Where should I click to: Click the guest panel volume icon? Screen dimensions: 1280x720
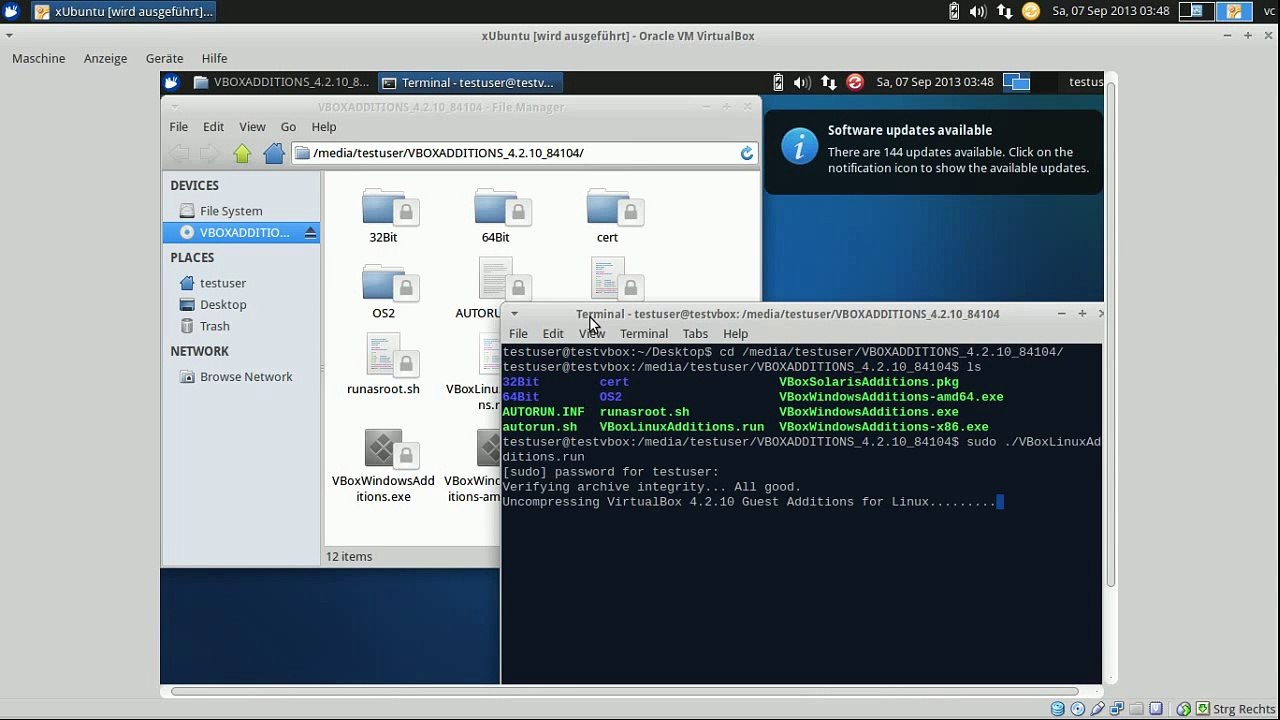click(802, 82)
